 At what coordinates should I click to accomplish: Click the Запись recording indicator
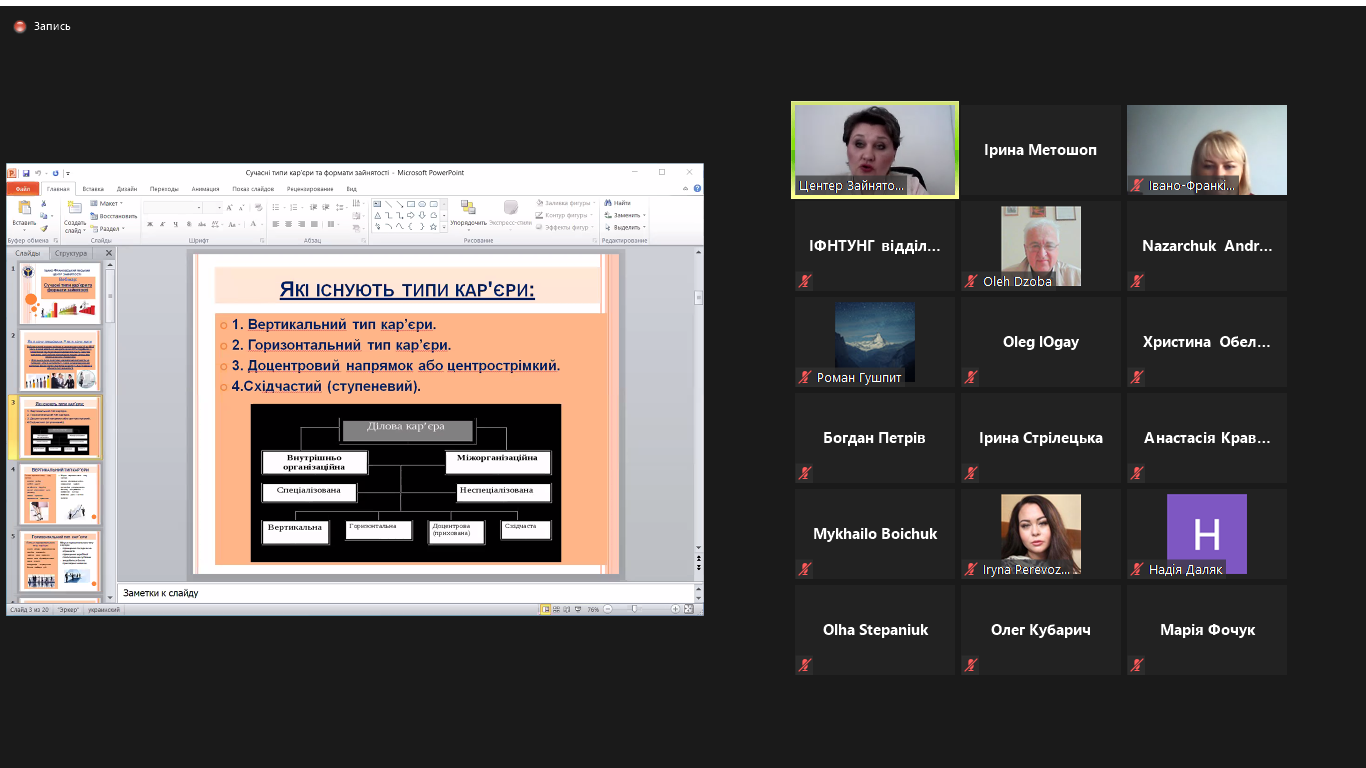[x=42, y=26]
